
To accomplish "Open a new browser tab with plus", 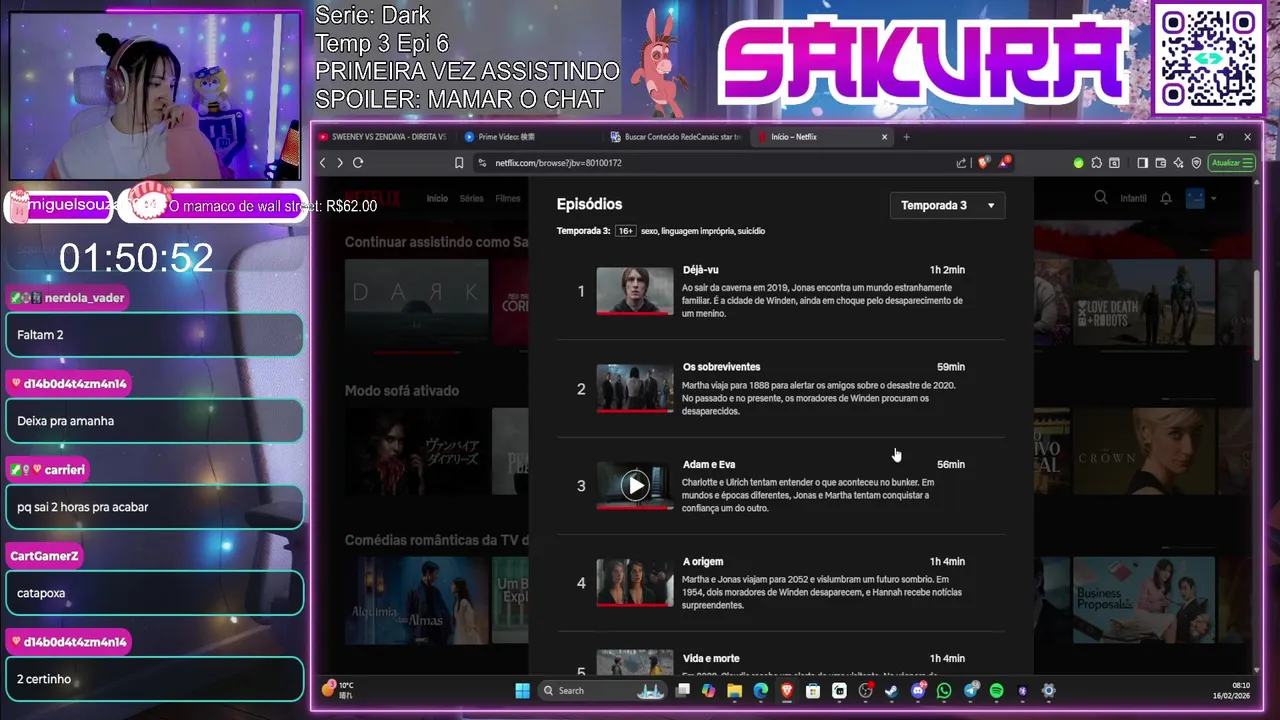I will point(906,137).
